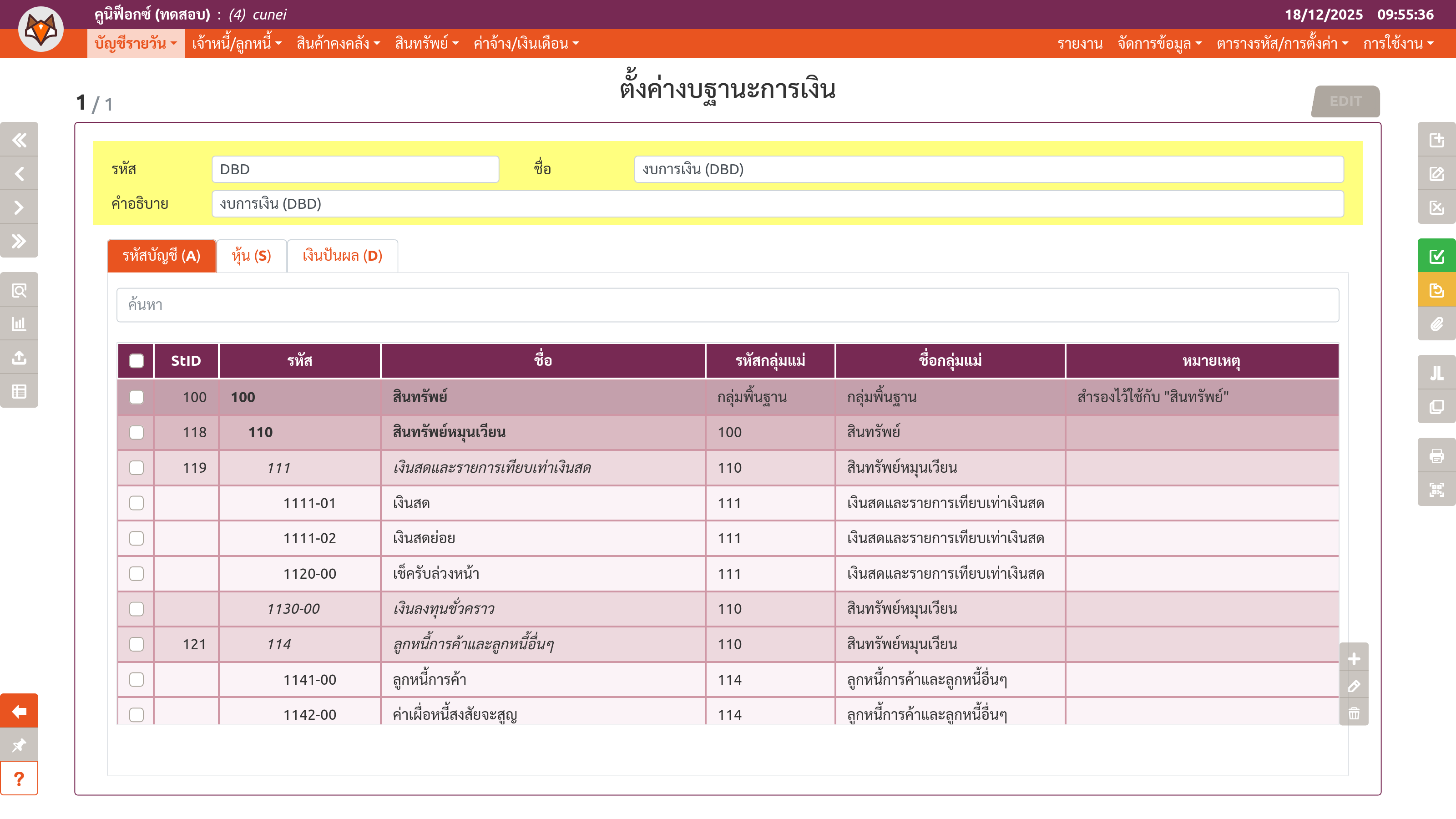Check the box for row 110 สินทรัพย์หมุนเวียน

coord(136,432)
